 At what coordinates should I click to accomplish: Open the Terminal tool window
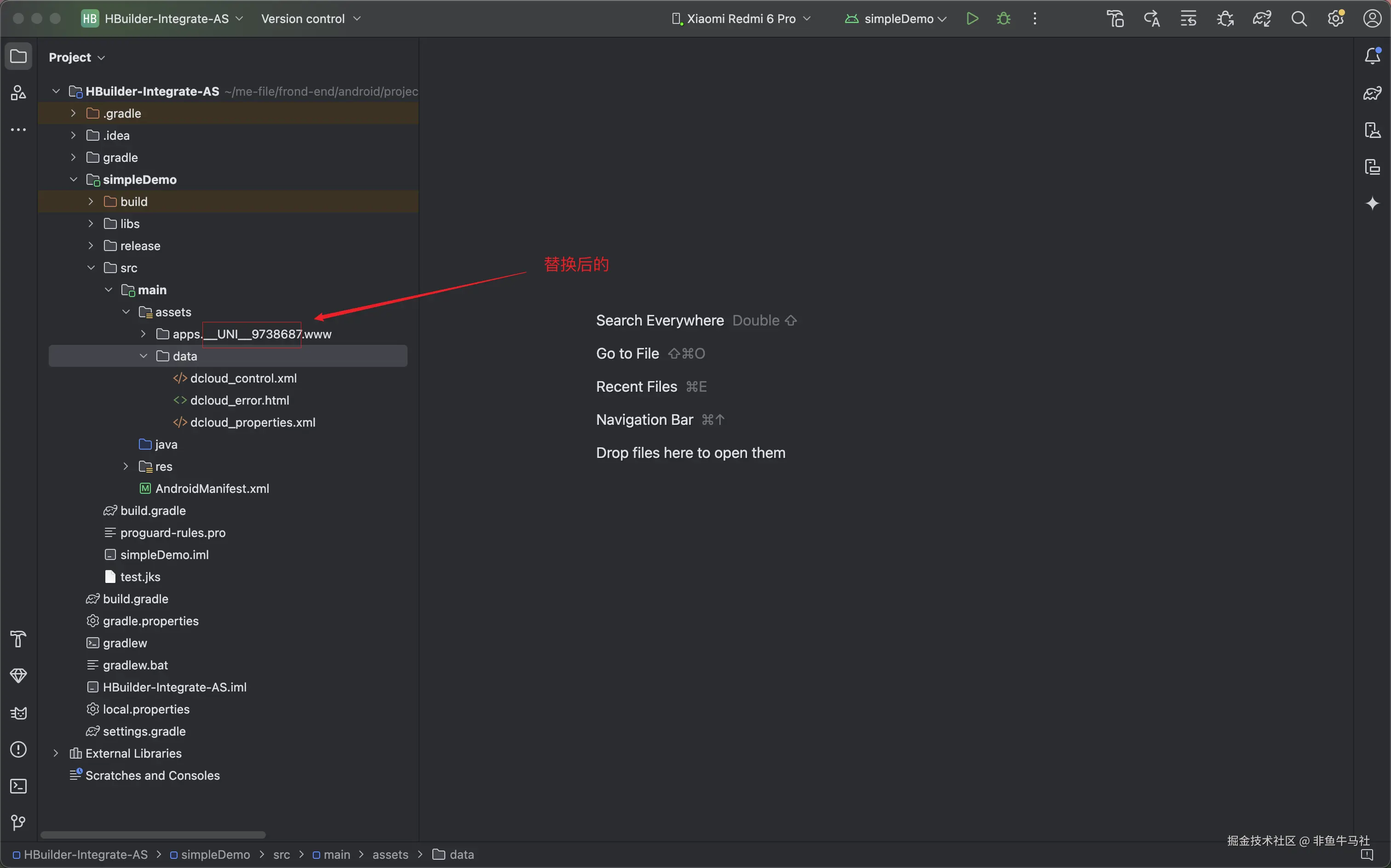(18, 786)
